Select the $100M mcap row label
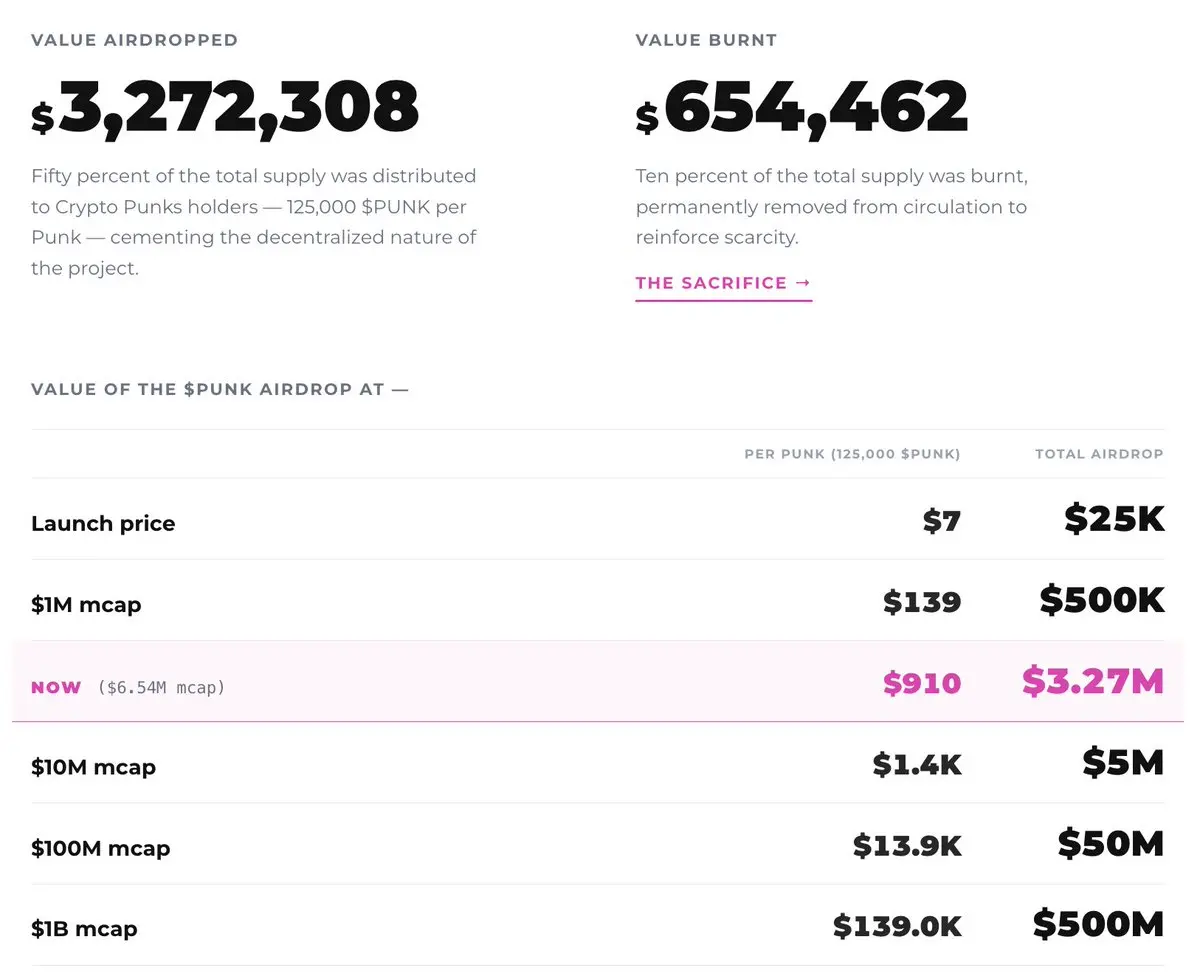The image size is (1200, 979). (x=100, y=849)
